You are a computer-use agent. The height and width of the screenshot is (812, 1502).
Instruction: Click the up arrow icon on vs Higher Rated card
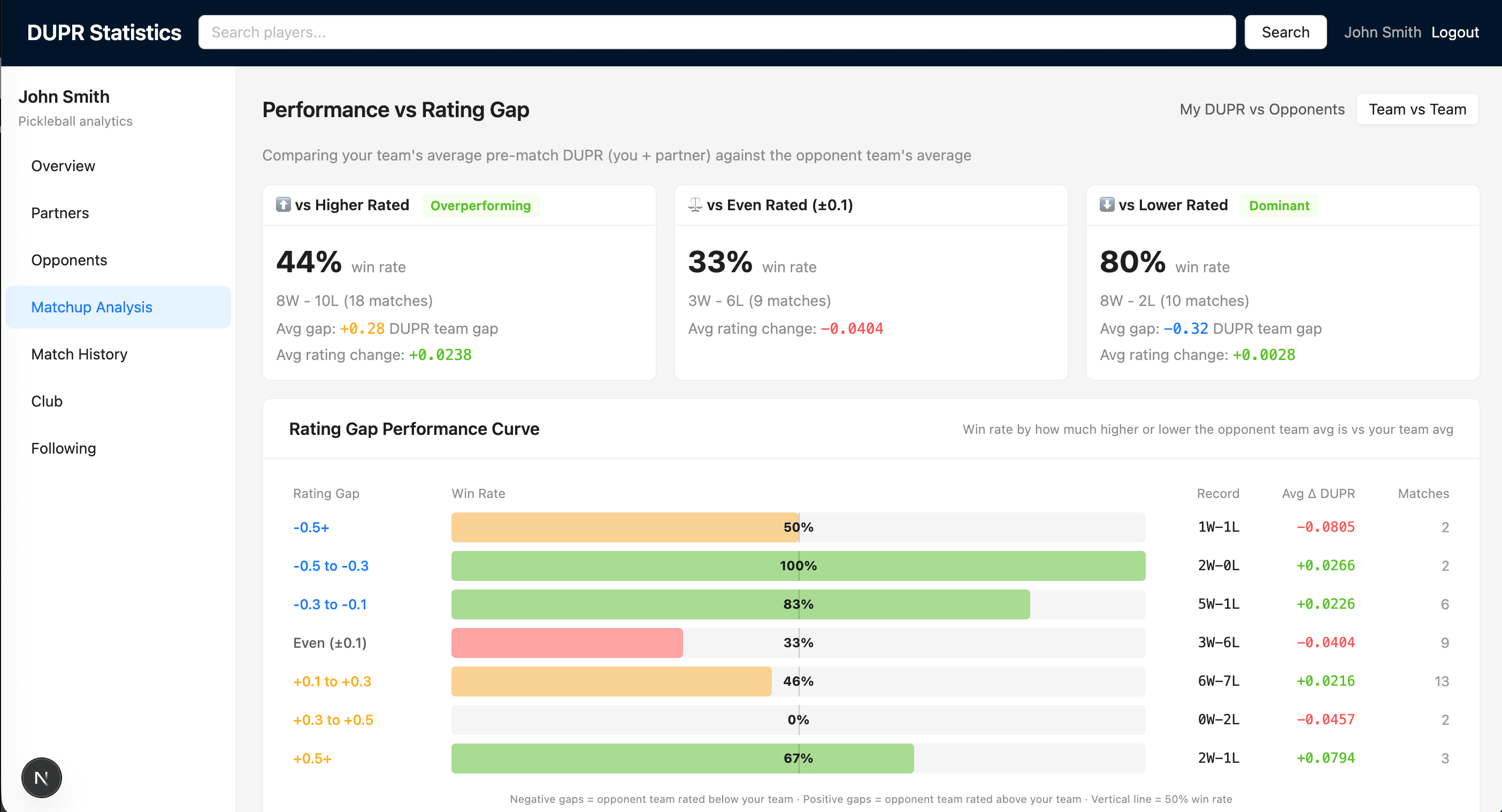pos(284,205)
